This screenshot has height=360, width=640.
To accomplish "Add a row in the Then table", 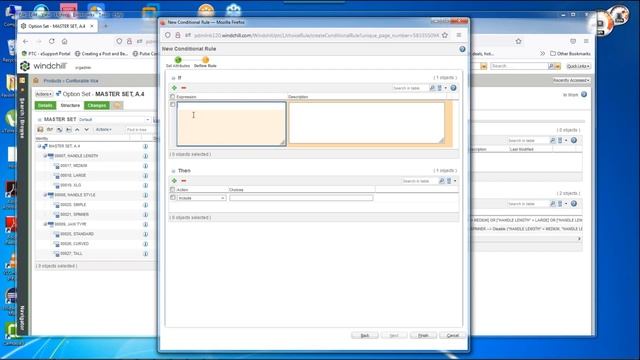I will coord(174,180).
